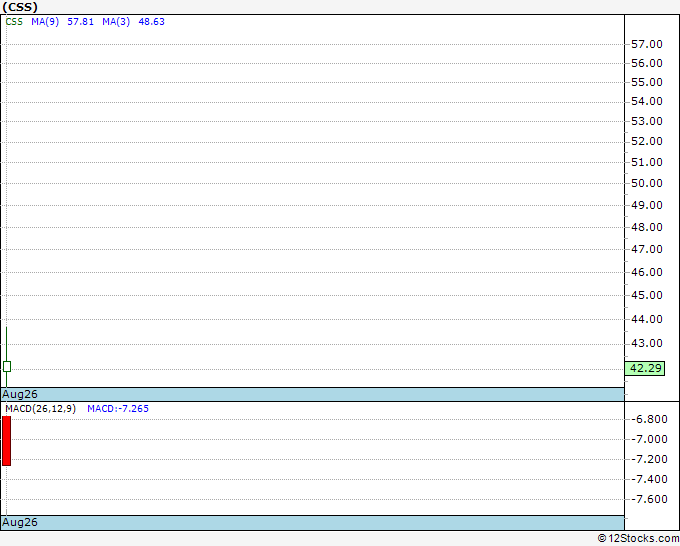Select the green CSS ticker legend label

point(14,22)
